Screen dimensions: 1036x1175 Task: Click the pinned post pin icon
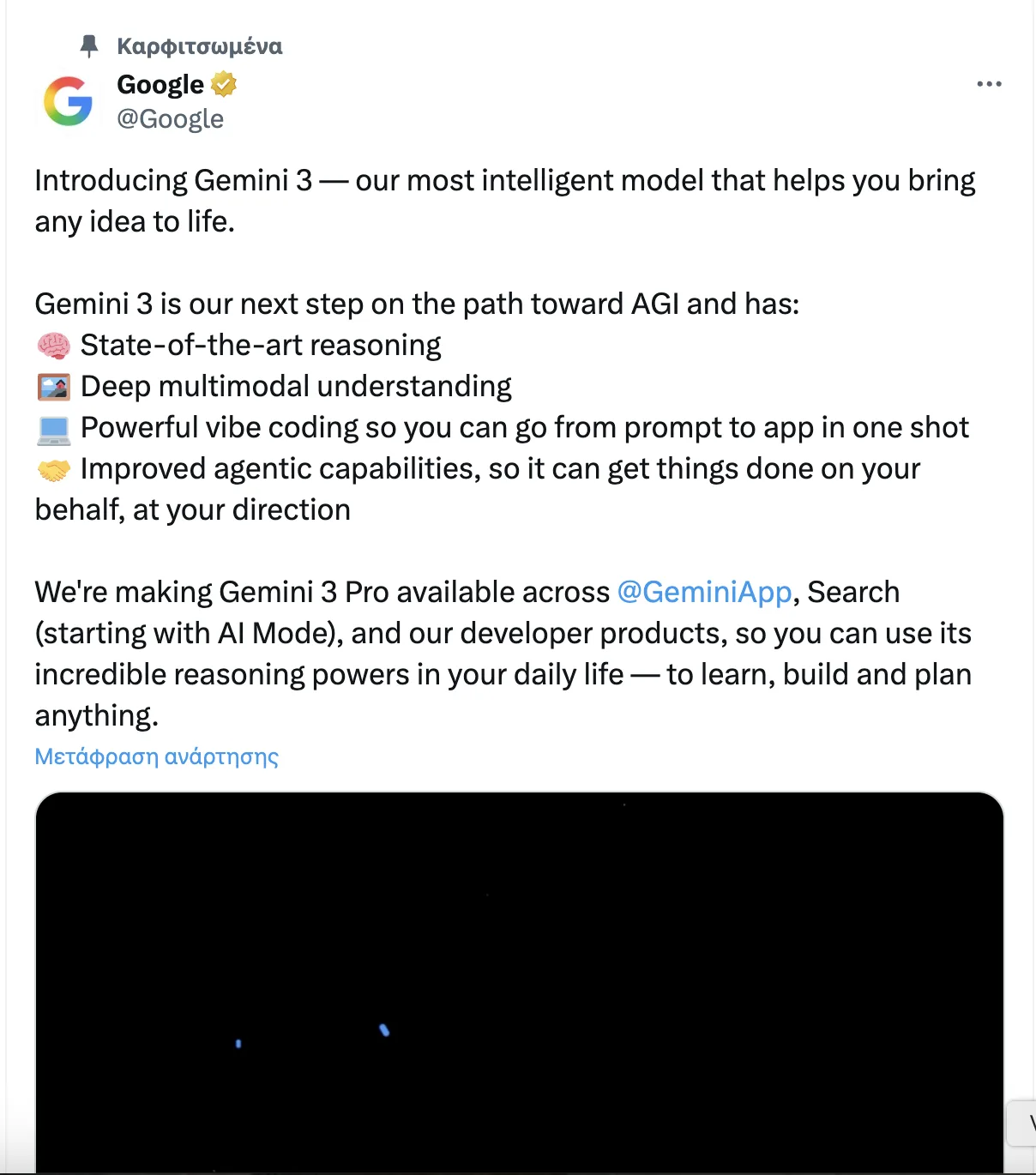[89, 46]
